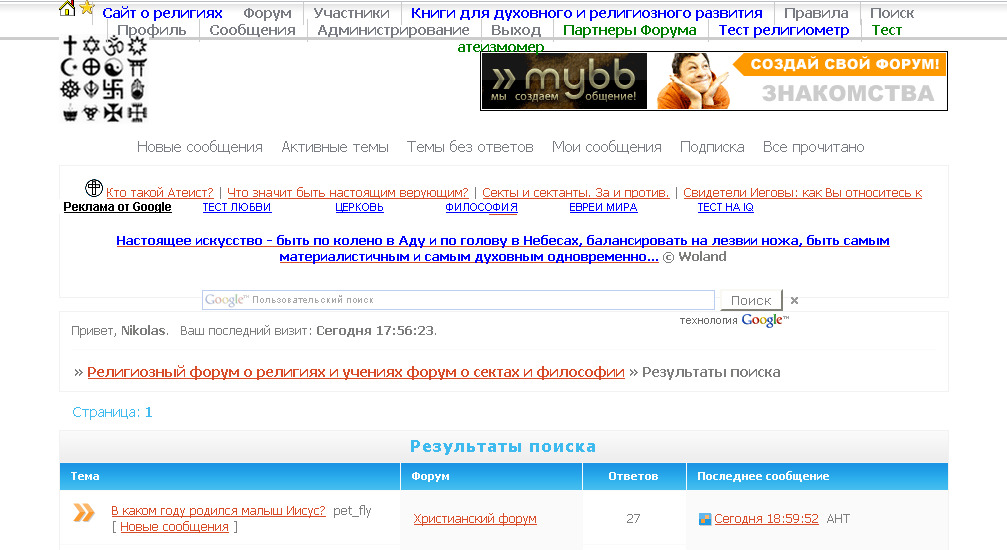Click the last message post icon

(x=705, y=519)
